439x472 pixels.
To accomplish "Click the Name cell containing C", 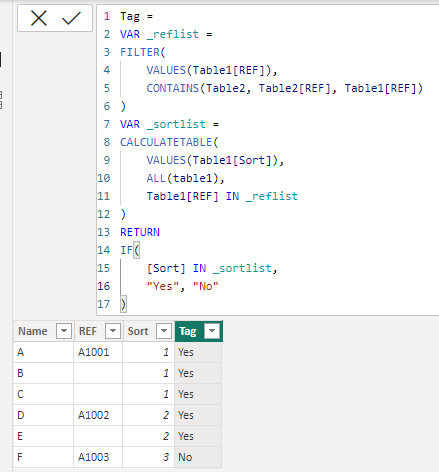I will (43, 394).
